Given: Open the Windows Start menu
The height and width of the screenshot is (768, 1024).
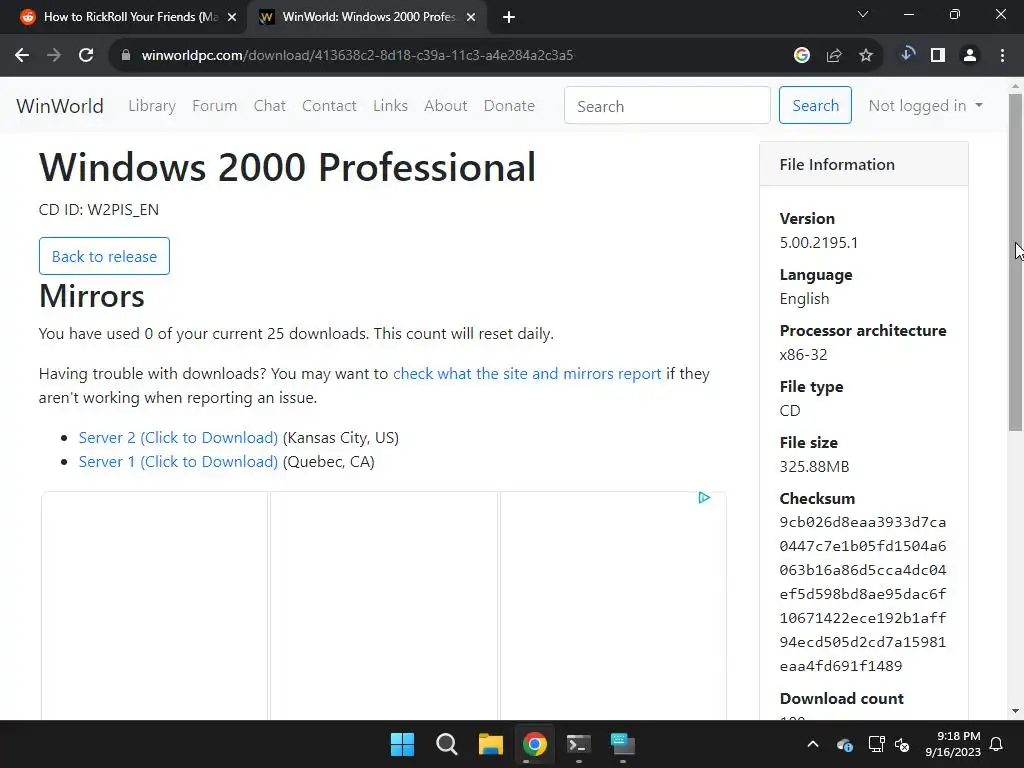Looking at the screenshot, I should [x=402, y=744].
